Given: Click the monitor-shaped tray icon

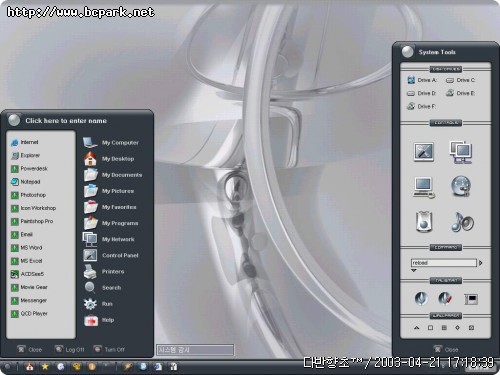Looking at the screenshot, I should click(471, 299).
